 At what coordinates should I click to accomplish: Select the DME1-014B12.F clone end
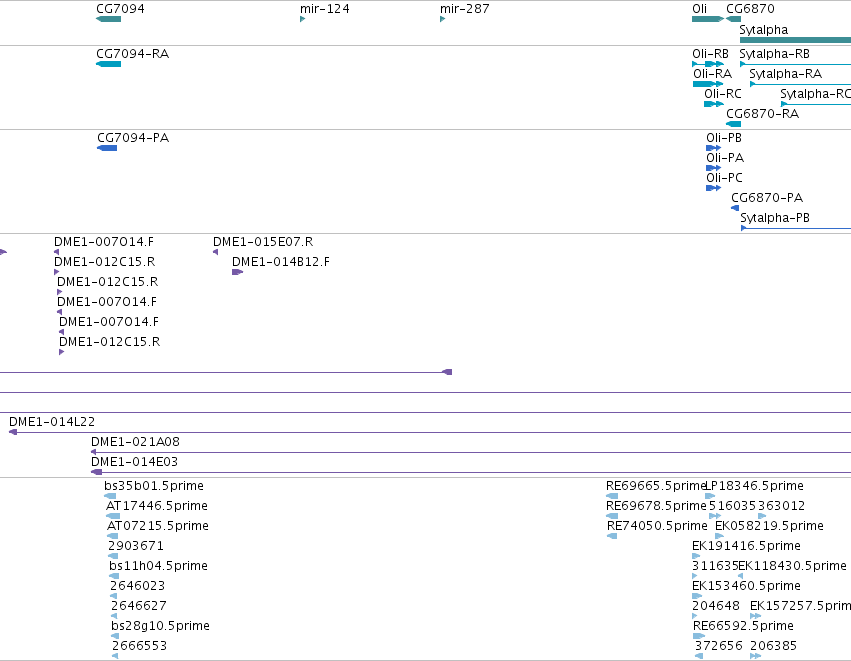pyautogui.click(x=238, y=272)
